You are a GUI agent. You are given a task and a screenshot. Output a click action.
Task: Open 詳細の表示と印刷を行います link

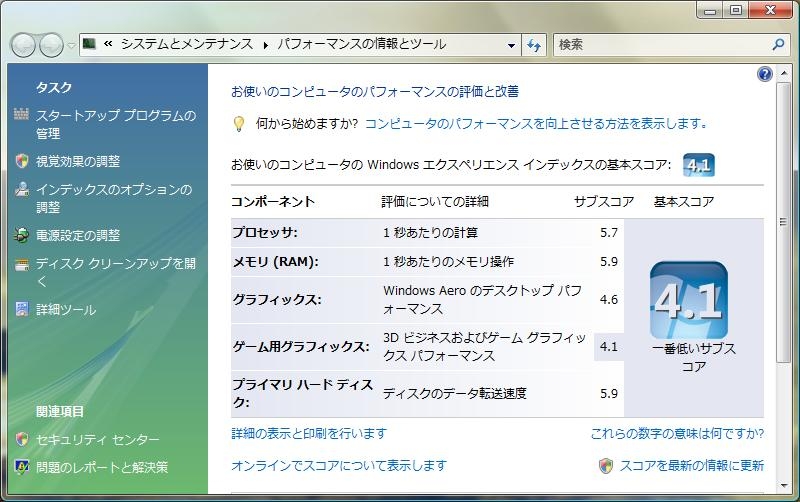[309, 434]
